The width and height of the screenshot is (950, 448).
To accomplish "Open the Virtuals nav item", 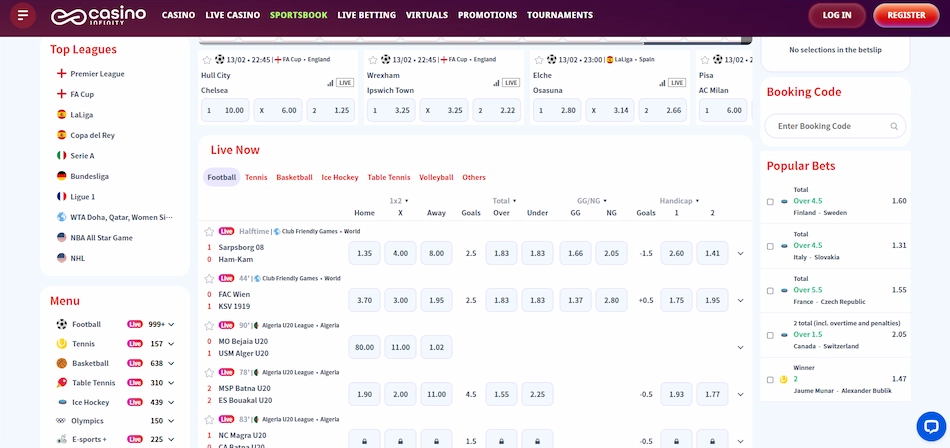I will [x=427, y=15].
